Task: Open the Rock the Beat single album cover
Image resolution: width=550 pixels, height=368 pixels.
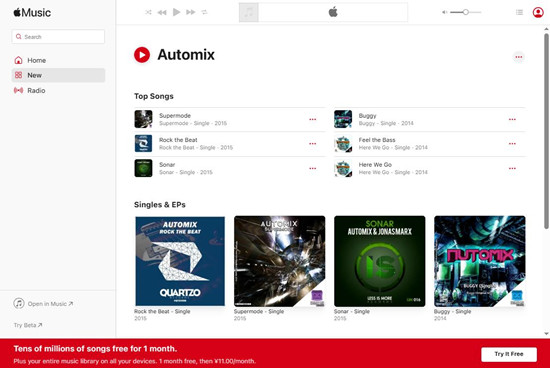Action: (180, 261)
